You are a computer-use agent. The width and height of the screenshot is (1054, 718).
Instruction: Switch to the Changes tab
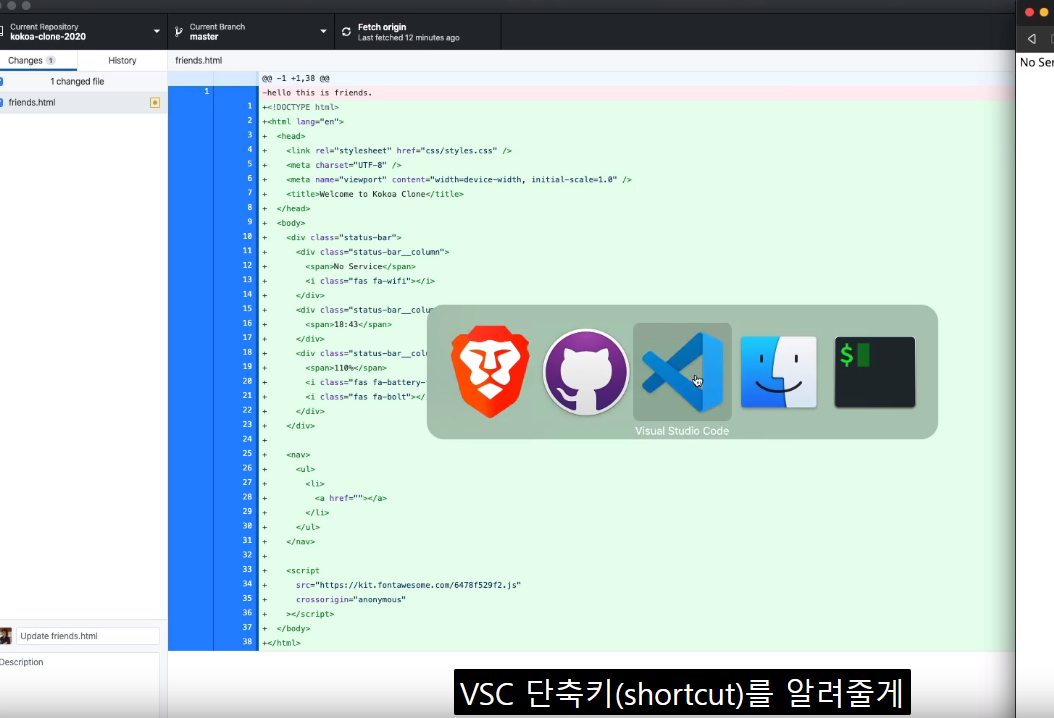pyautogui.click(x=38, y=61)
